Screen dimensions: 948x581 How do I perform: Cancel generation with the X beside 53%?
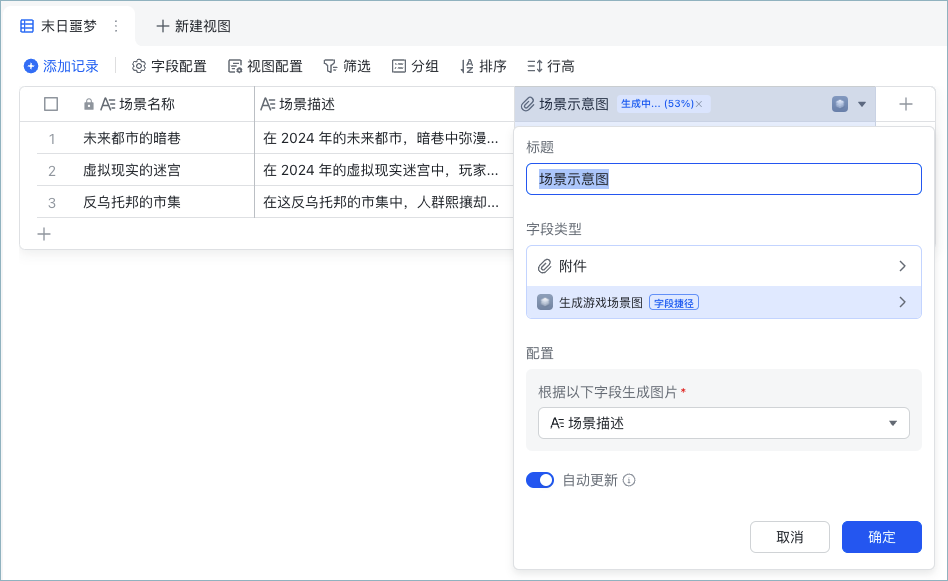pos(699,104)
